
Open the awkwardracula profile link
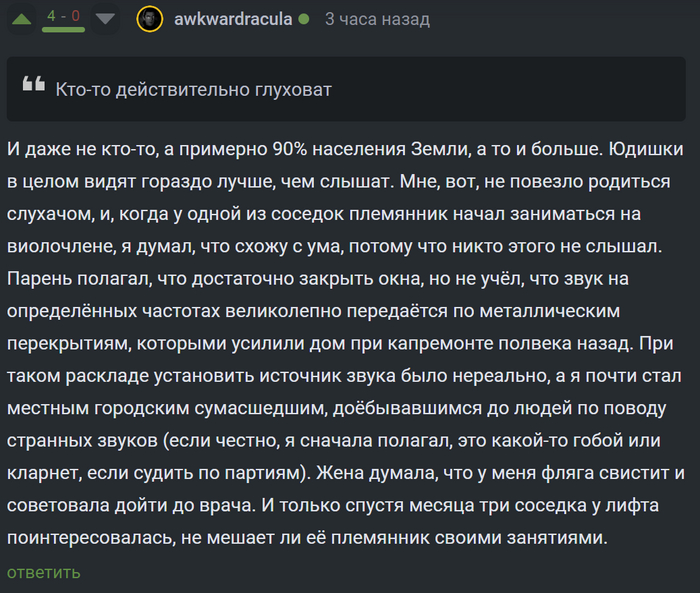click(x=233, y=19)
